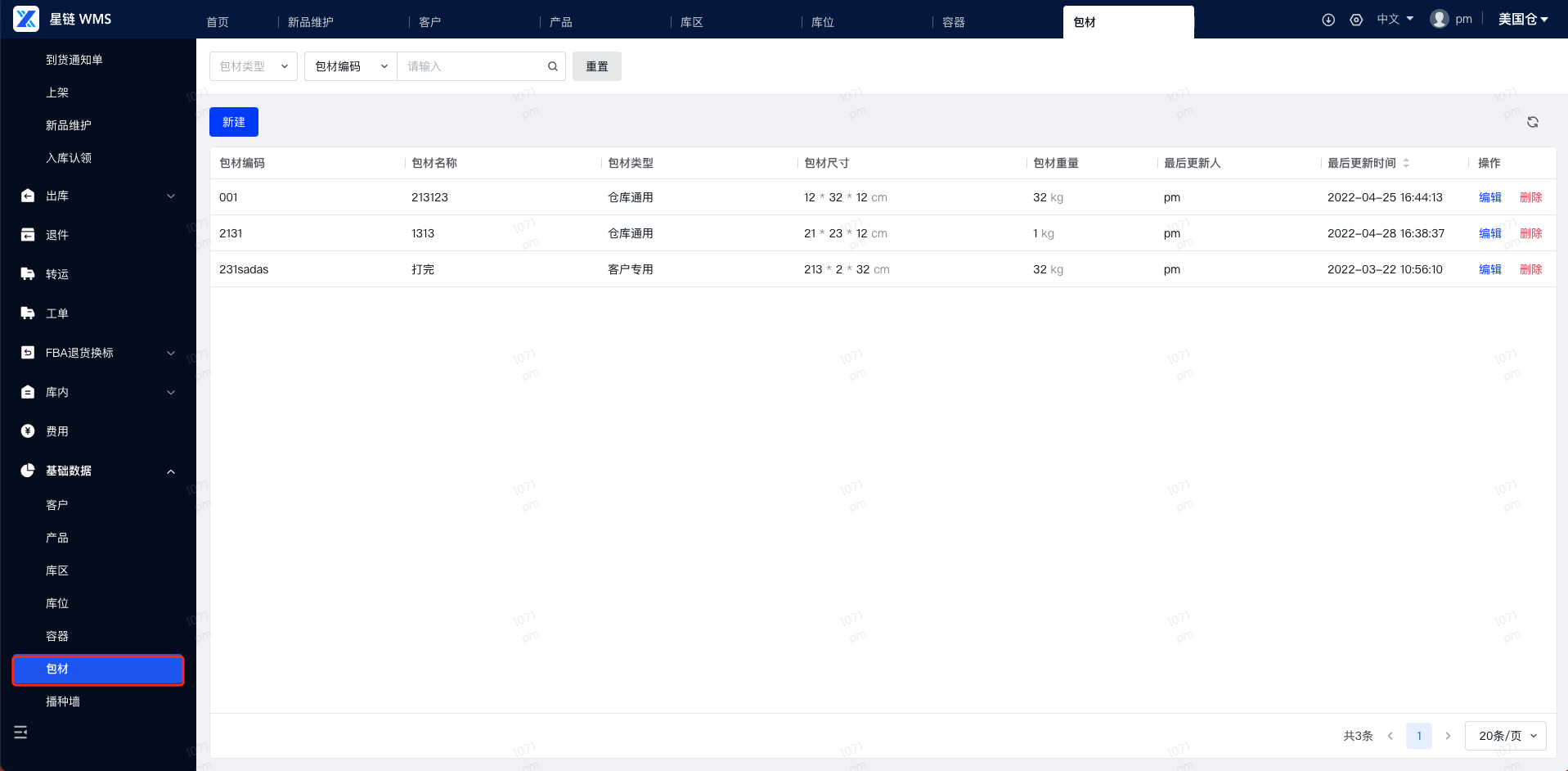Screen dimensions: 1568x771
Task: Delete the row with code 2131
Action: tap(1531, 233)
